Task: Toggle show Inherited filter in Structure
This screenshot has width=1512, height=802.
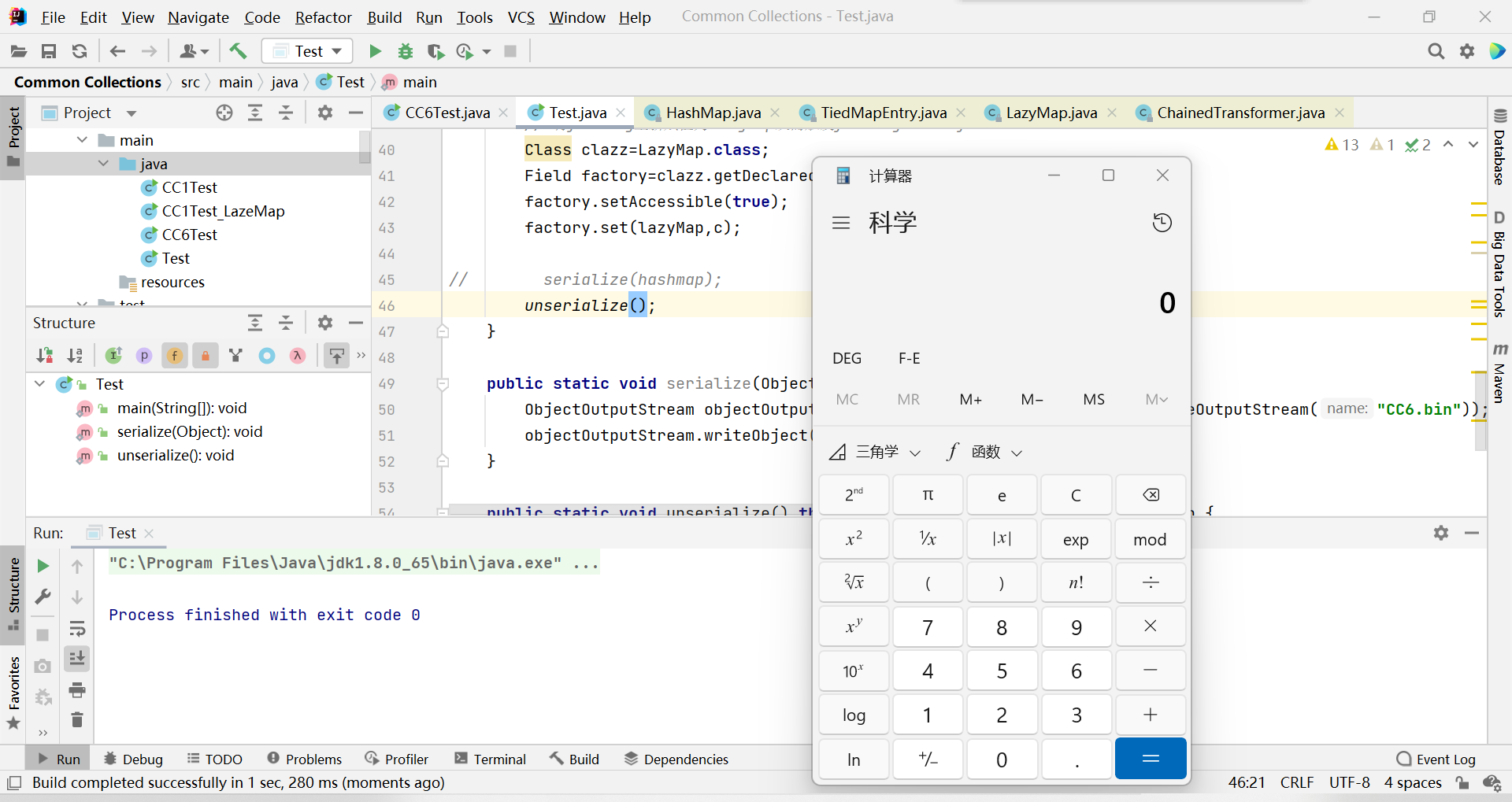Action: pos(114,356)
